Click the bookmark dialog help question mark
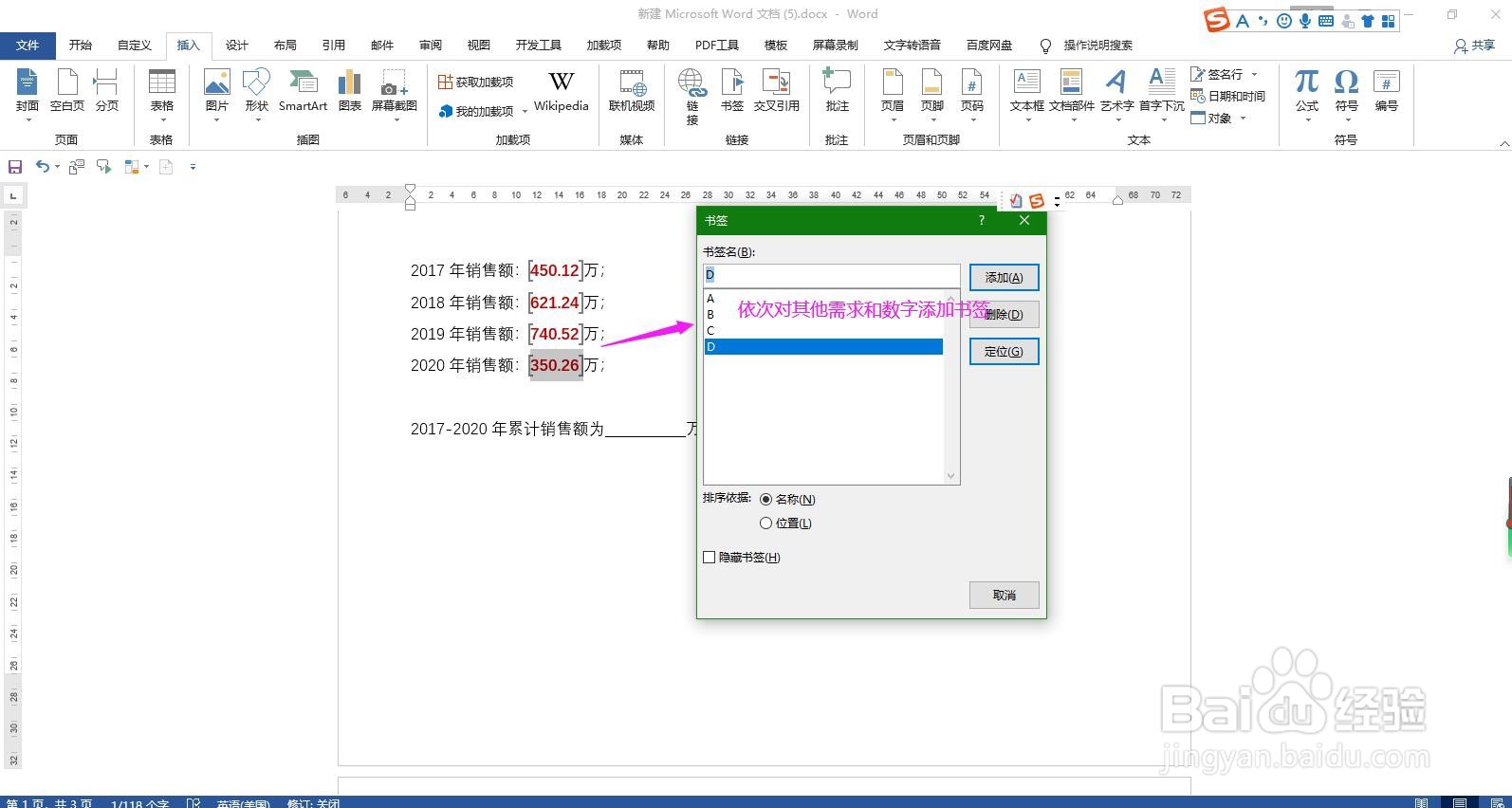Viewport: 1512px width, 808px height. pos(981,220)
